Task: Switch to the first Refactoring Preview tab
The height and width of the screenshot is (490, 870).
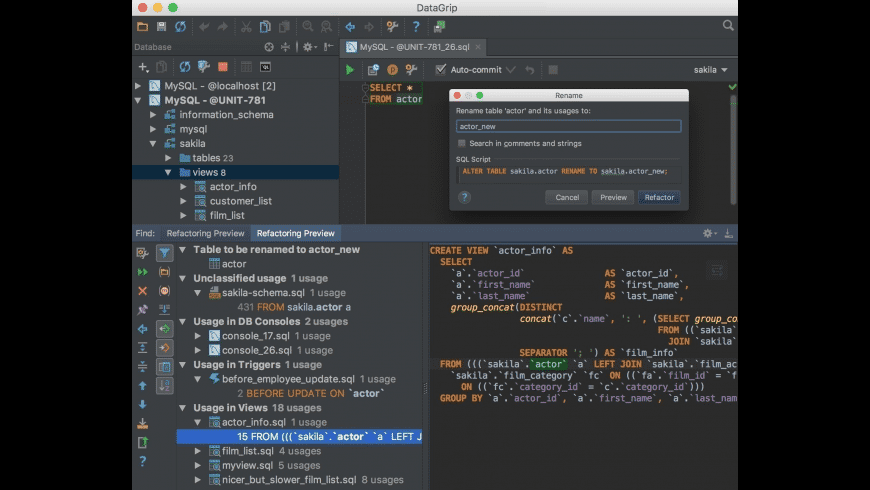Action: click(205, 233)
